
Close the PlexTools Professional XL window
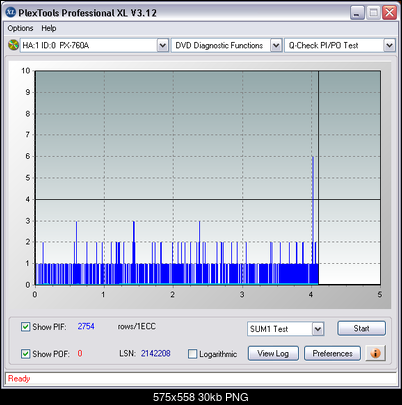pos(389,13)
